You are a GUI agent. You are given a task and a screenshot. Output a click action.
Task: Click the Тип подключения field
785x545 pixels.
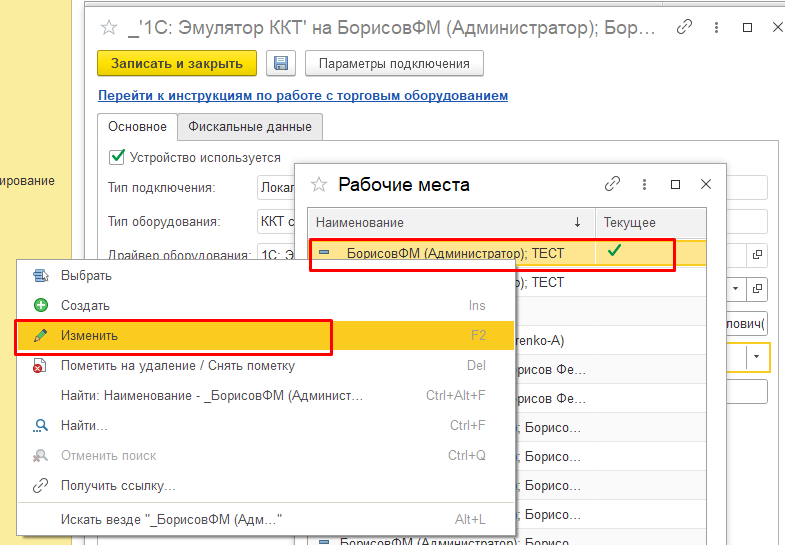pyautogui.click(x=512, y=188)
